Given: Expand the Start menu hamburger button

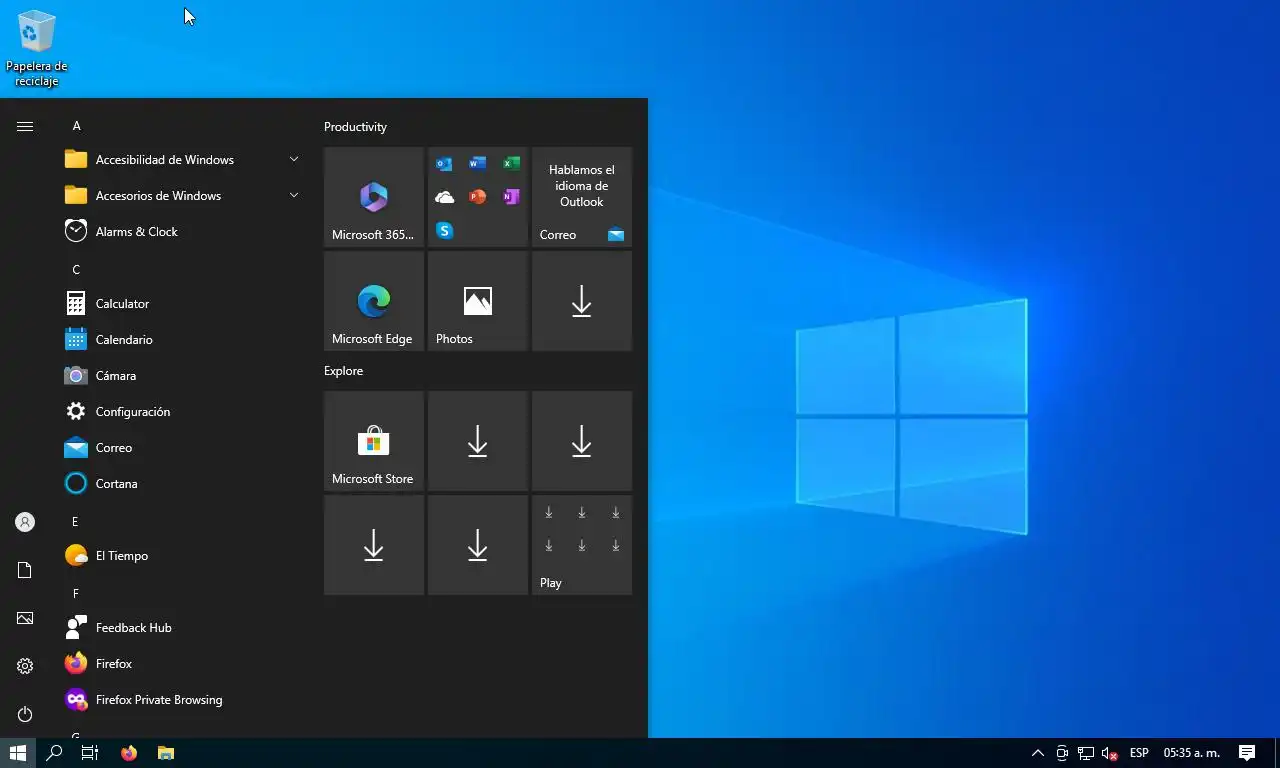Looking at the screenshot, I should click(x=25, y=126).
